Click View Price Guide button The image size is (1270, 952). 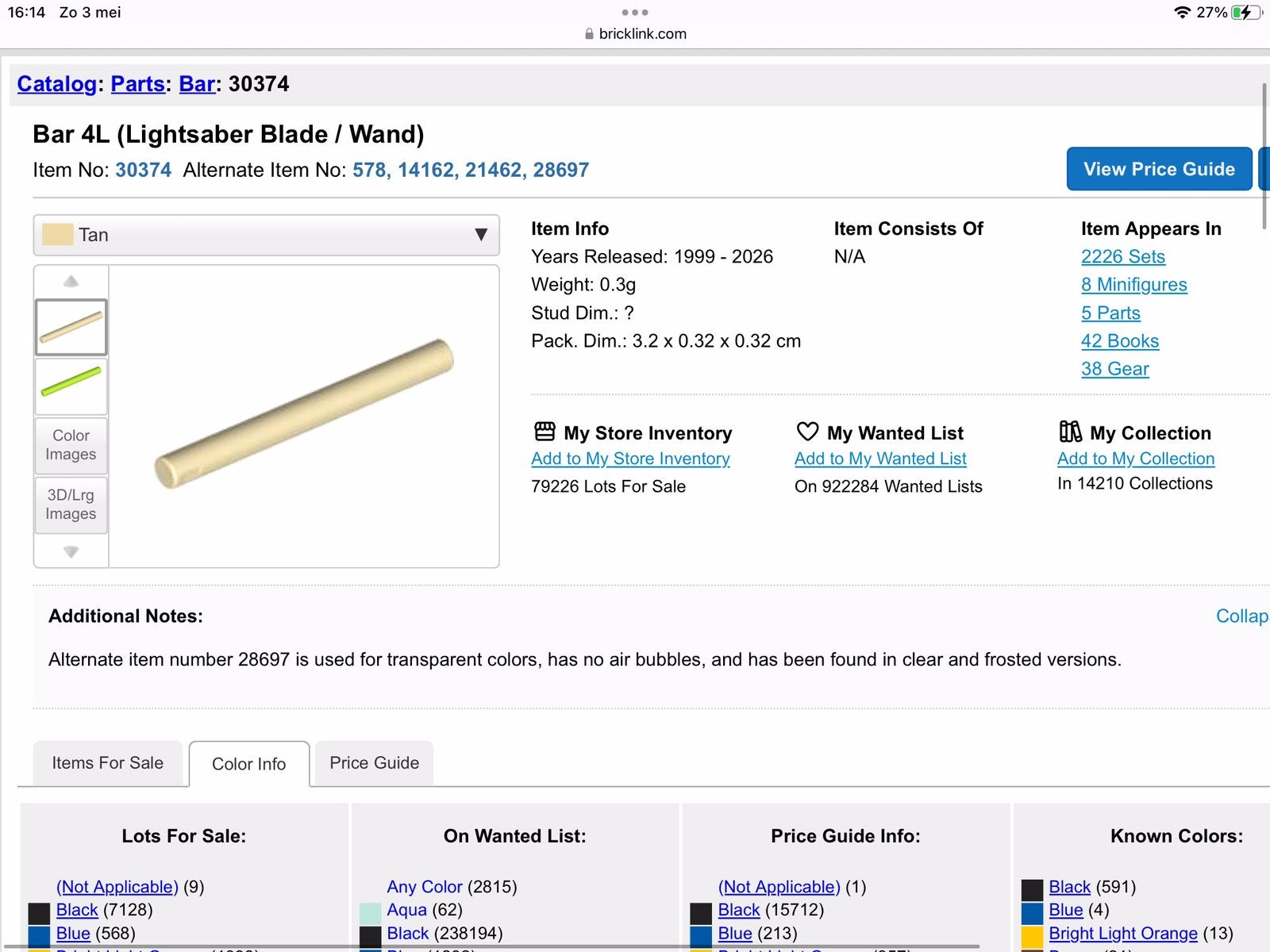(1159, 169)
